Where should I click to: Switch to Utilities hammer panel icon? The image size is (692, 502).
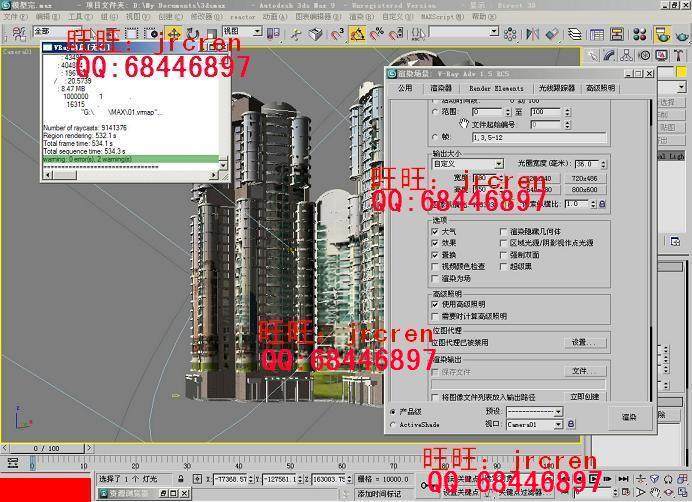coord(678,55)
